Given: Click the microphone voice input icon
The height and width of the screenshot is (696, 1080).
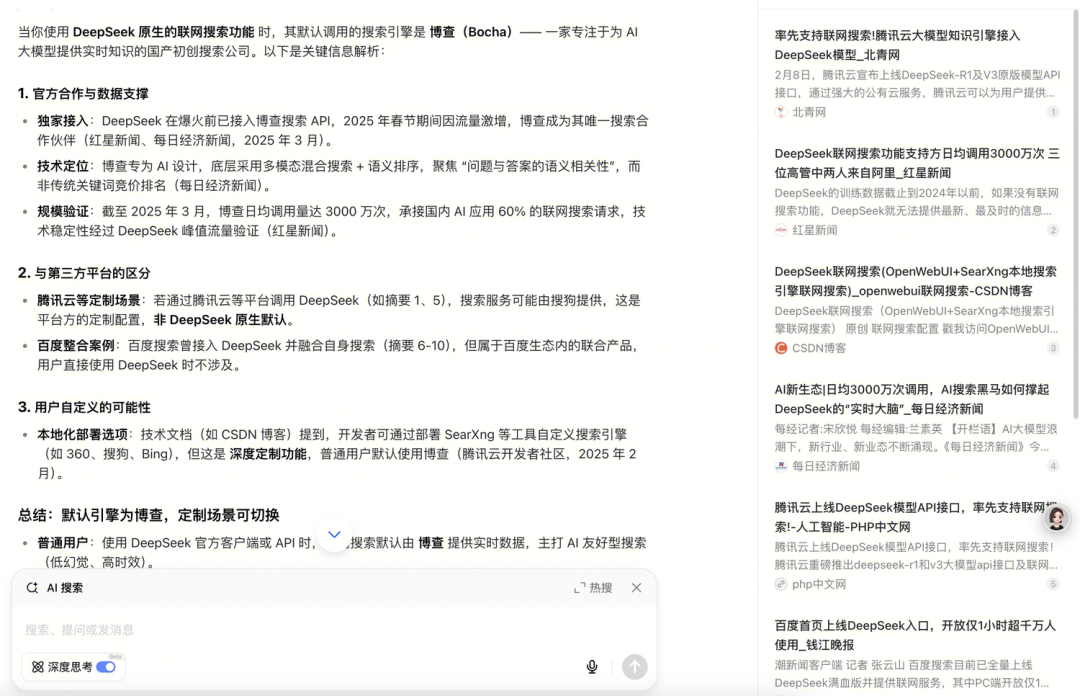Looking at the screenshot, I should pos(592,666).
